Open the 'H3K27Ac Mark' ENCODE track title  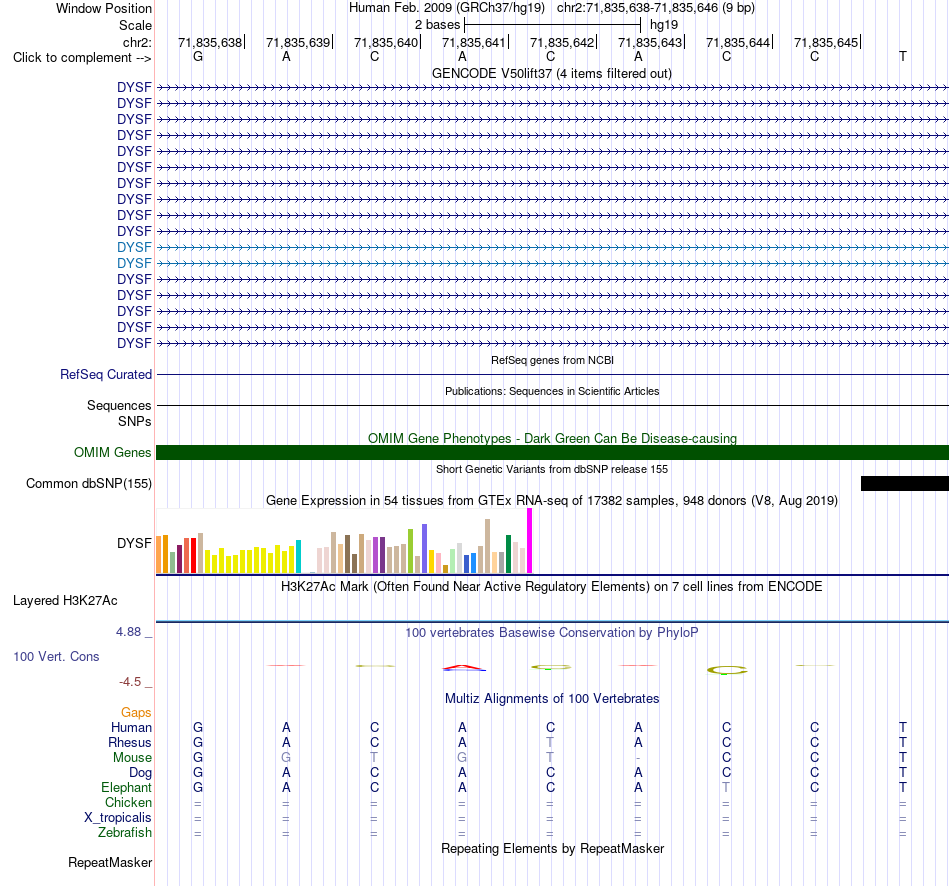click(x=552, y=587)
